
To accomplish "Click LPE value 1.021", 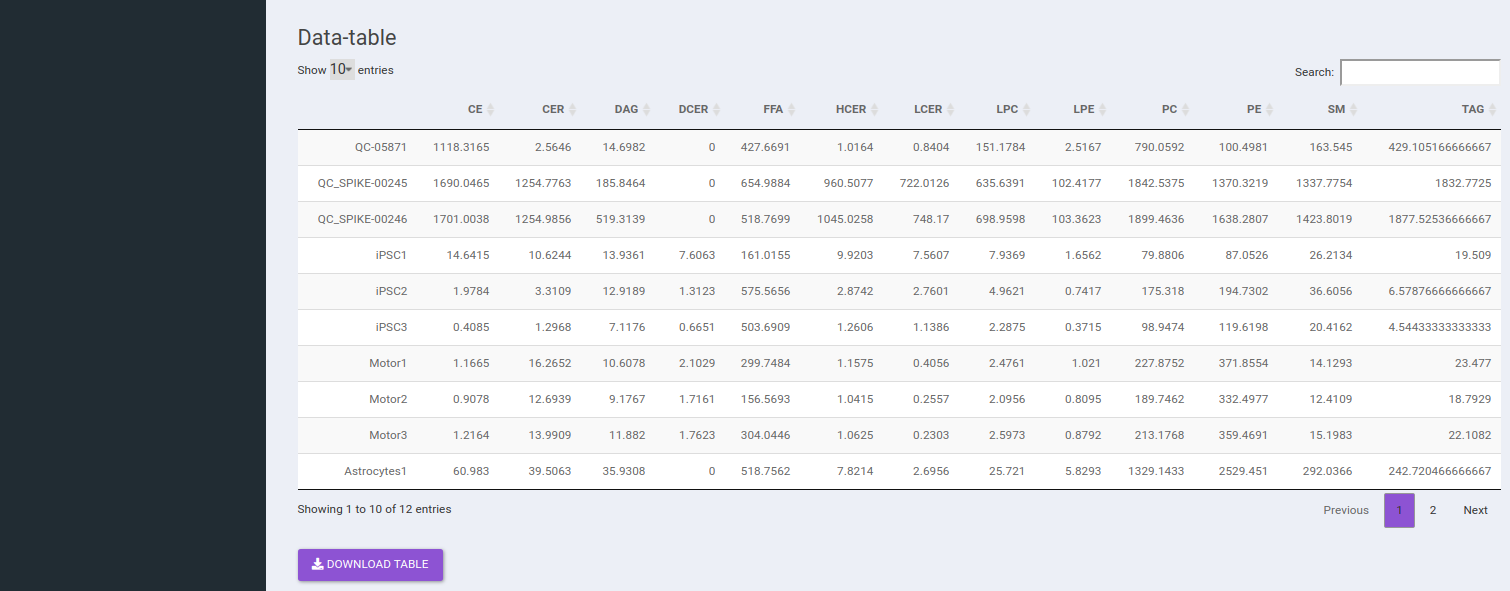I will coord(1086,363).
